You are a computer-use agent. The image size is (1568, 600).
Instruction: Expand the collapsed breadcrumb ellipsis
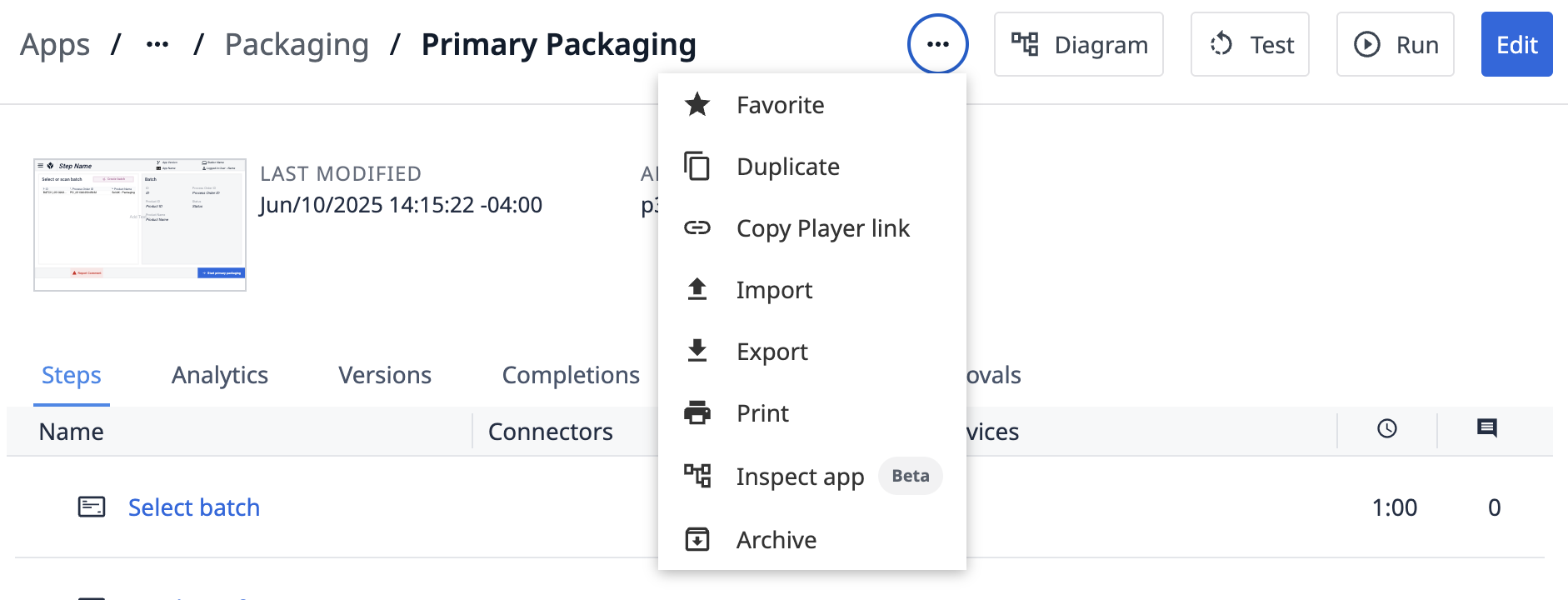[157, 44]
